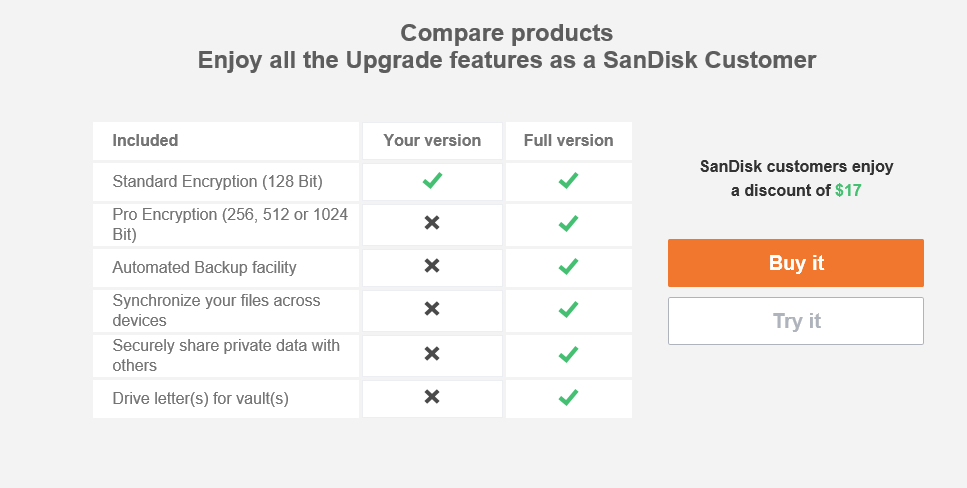Select the Included column header
967x488 pixels.
145,141
